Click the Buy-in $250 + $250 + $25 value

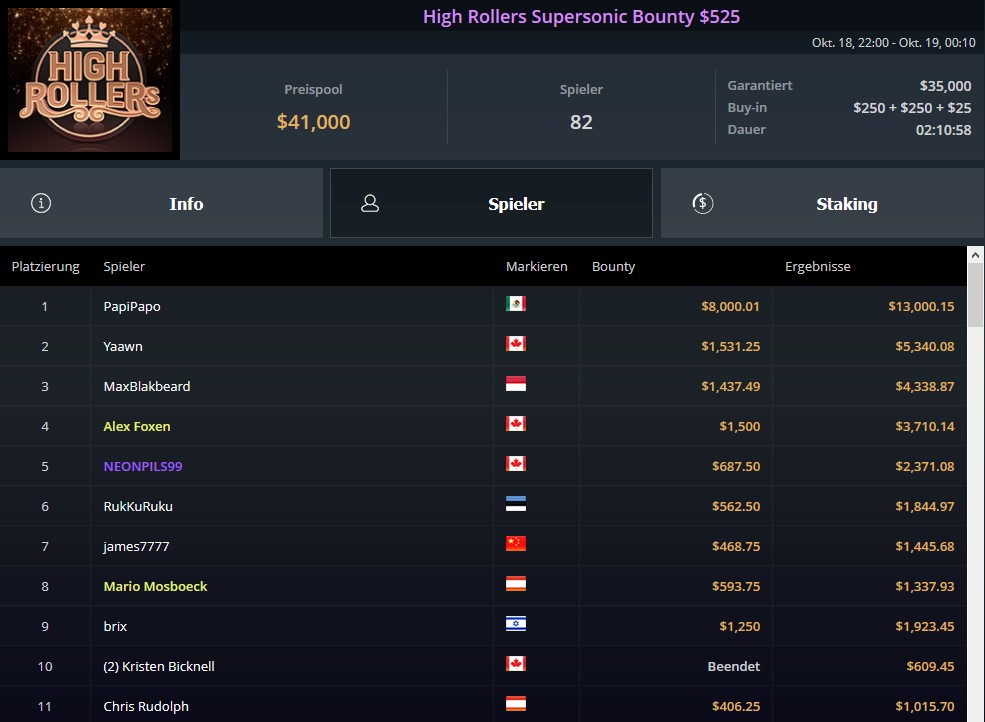(912, 108)
